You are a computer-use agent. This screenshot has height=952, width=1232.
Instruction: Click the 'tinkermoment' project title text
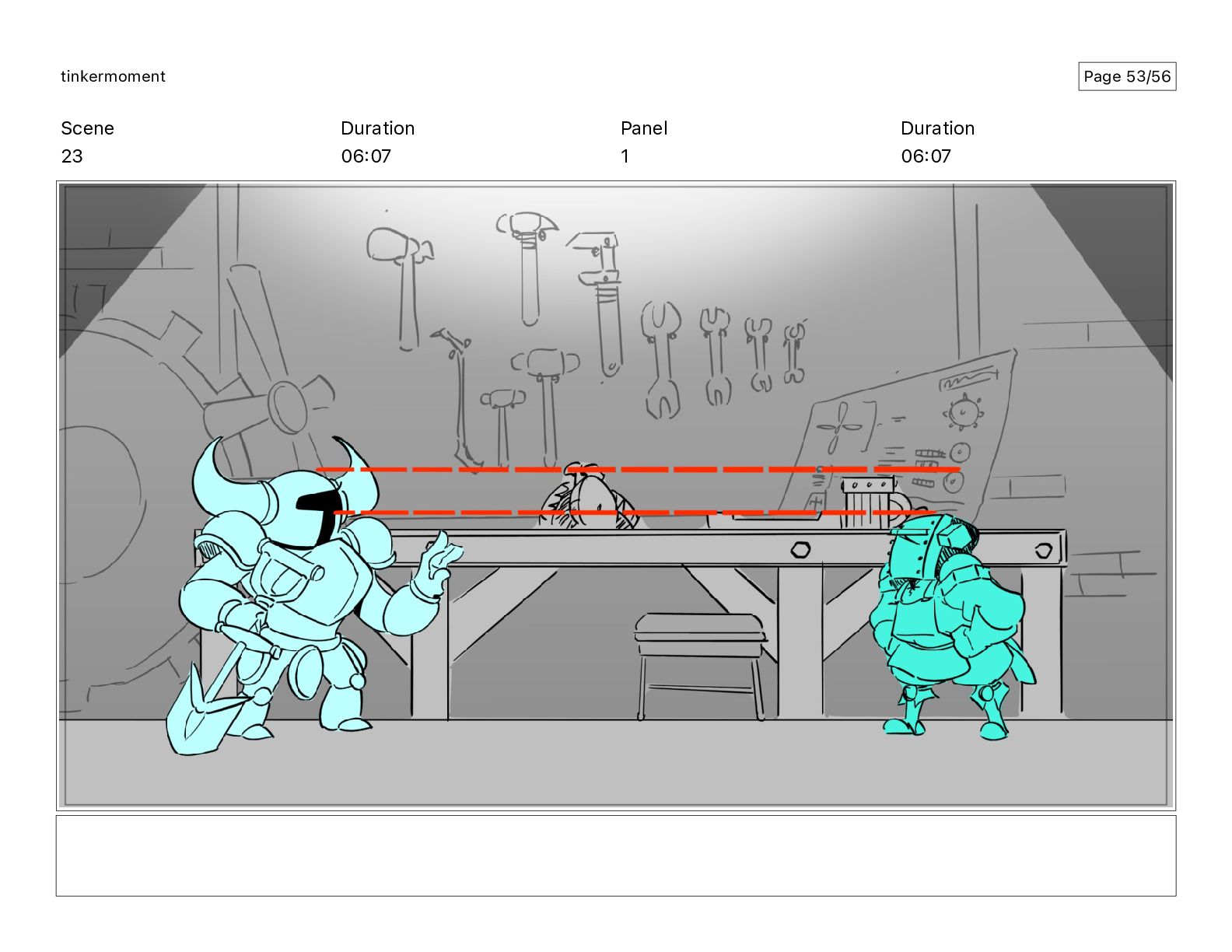(113, 76)
